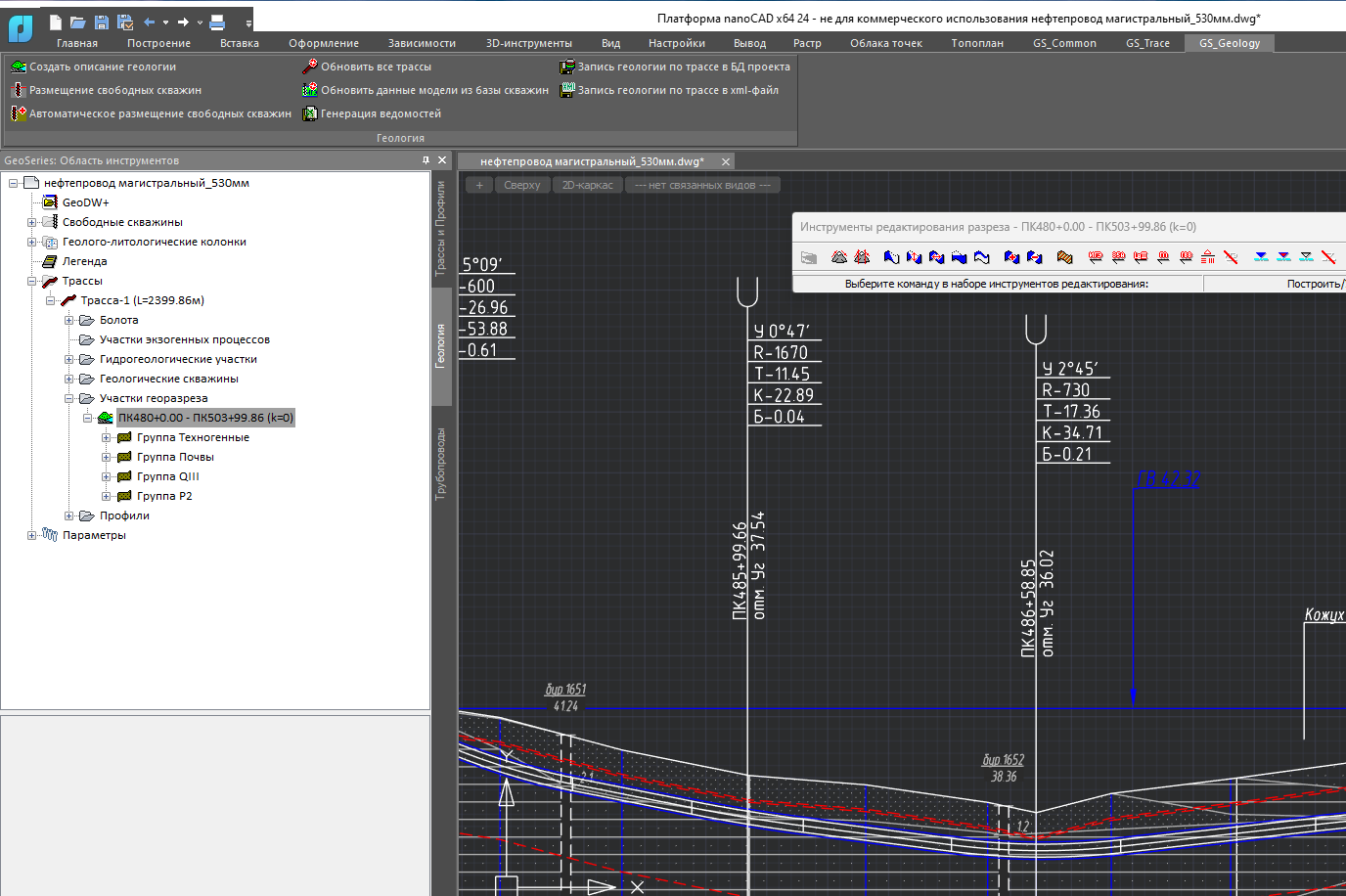1346x896 pixels.
Task: Click the Save icon in quick access toolbar
Action: coord(101,22)
